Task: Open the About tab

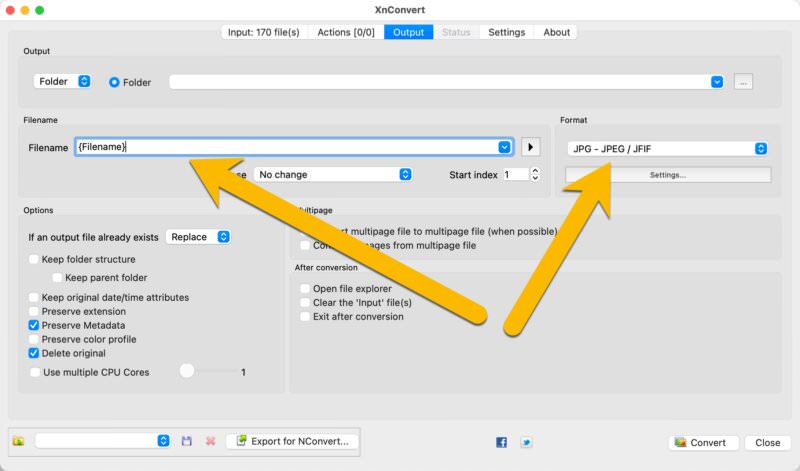Action: [557, 32]
